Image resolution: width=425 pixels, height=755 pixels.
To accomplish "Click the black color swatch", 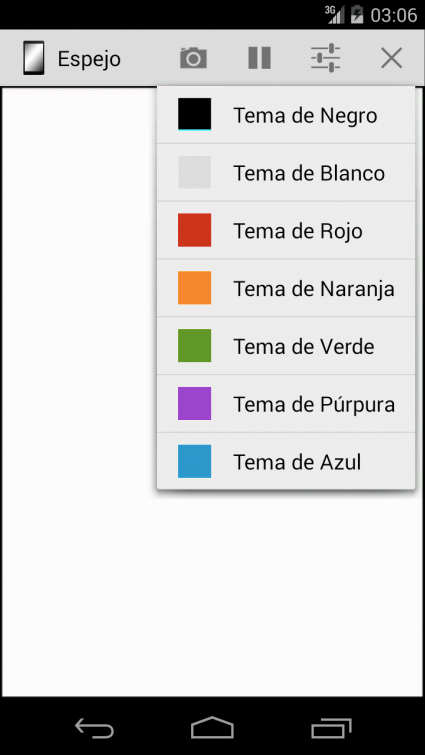I will pos(194,114).
